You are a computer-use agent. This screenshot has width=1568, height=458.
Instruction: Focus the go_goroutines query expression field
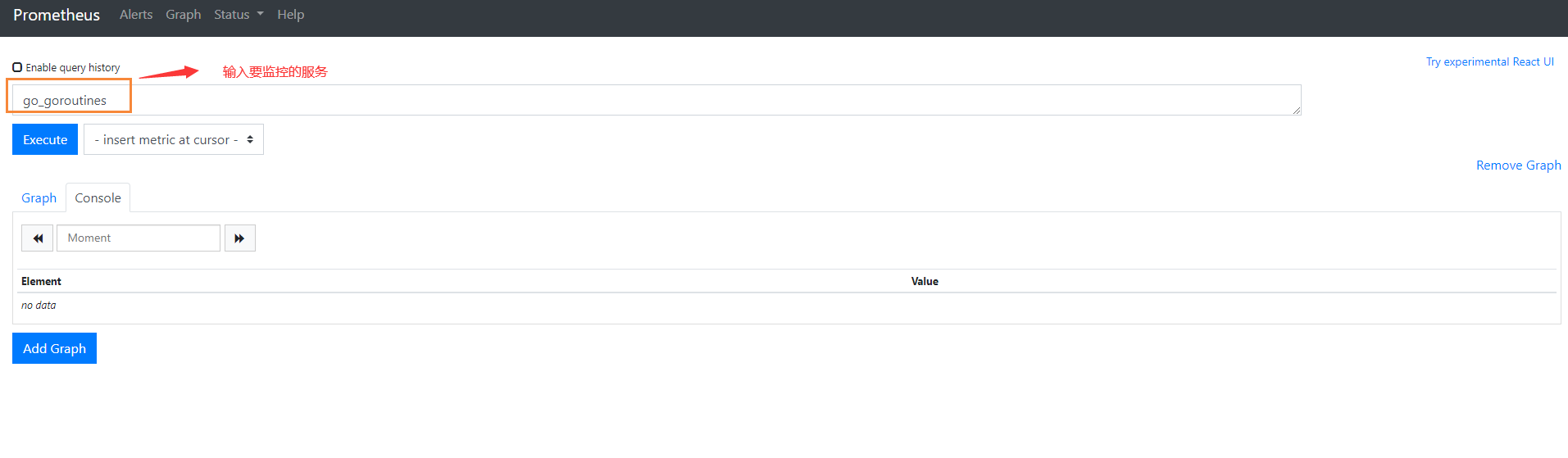656,100
